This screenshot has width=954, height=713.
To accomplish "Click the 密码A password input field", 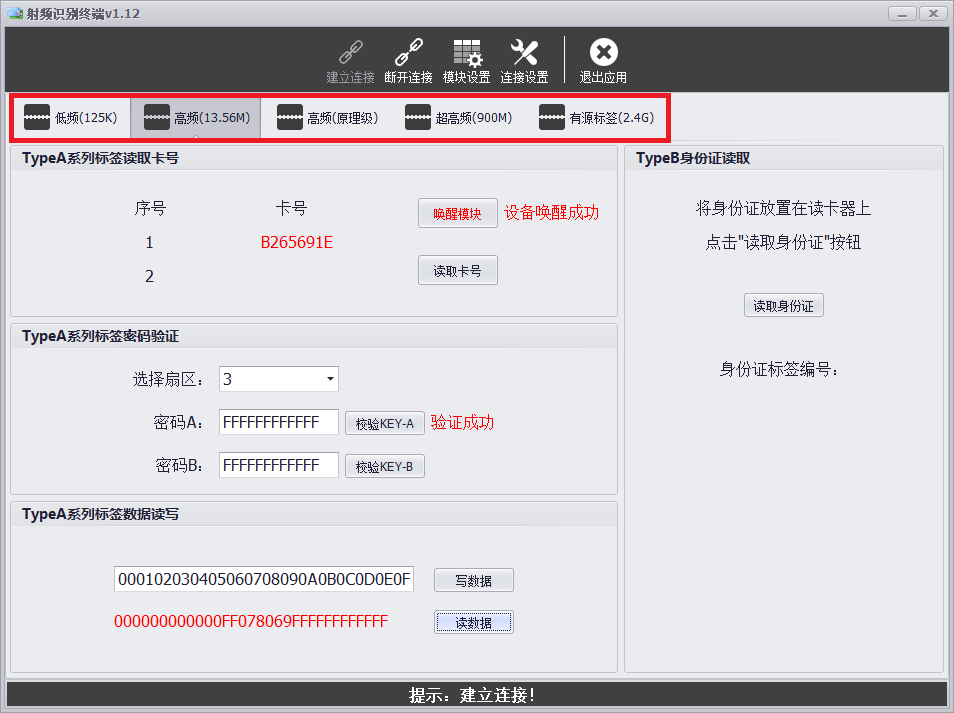I will point(278,422).
